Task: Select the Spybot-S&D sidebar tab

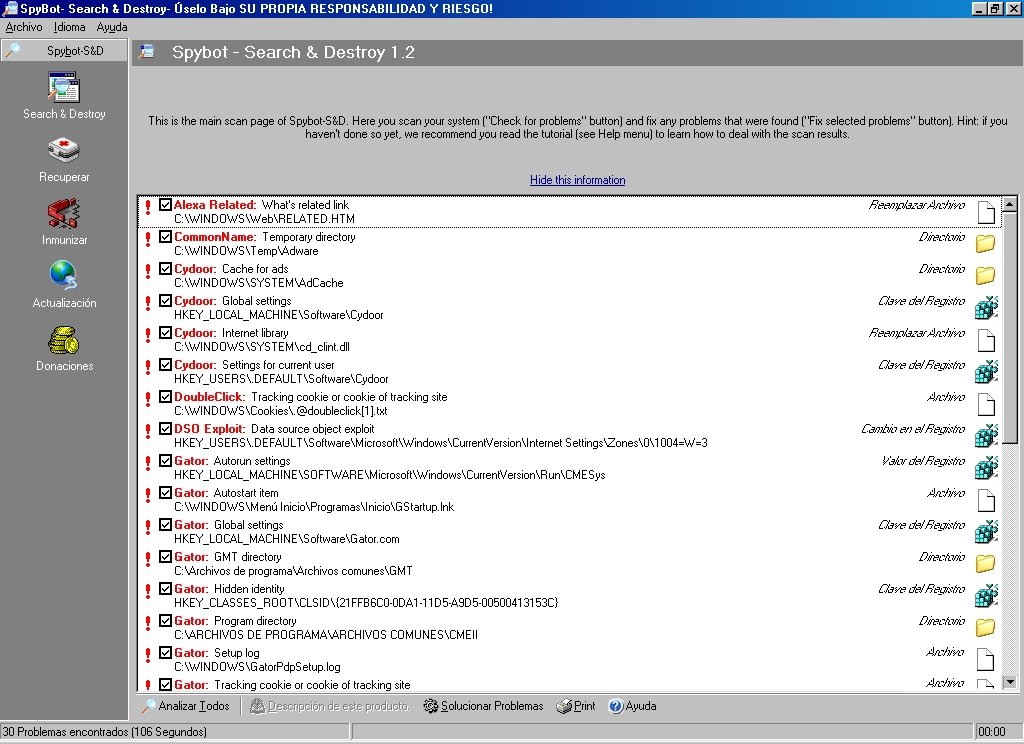Action: click(64, 51)
